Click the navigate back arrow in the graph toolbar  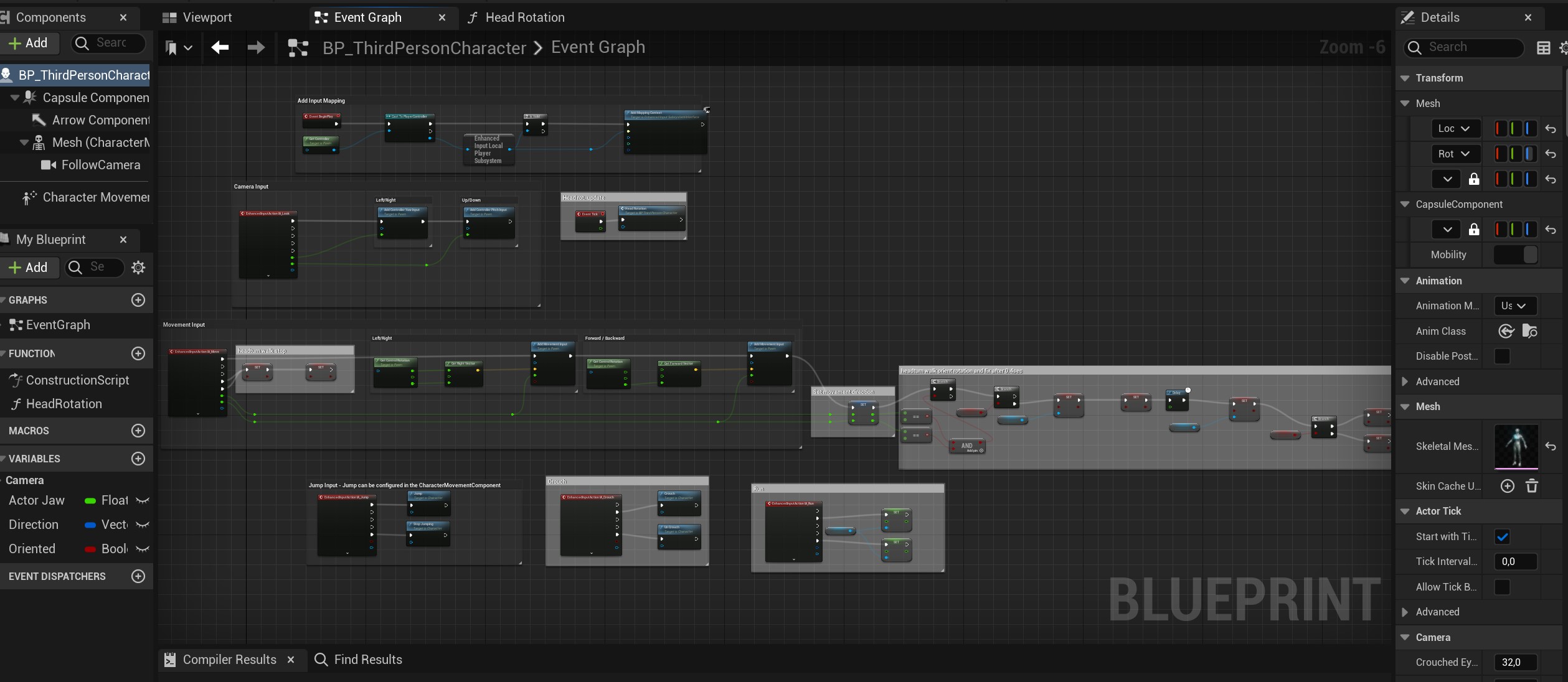(x=220, y=47)
